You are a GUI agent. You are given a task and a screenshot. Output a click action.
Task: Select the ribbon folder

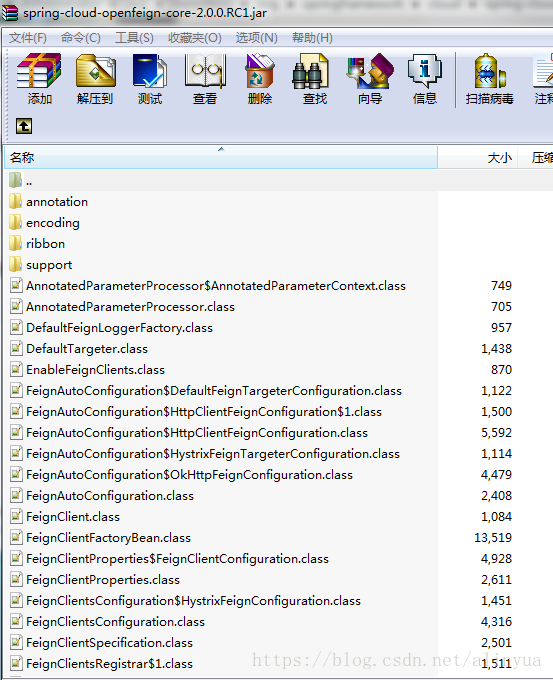tap(46, 244)
